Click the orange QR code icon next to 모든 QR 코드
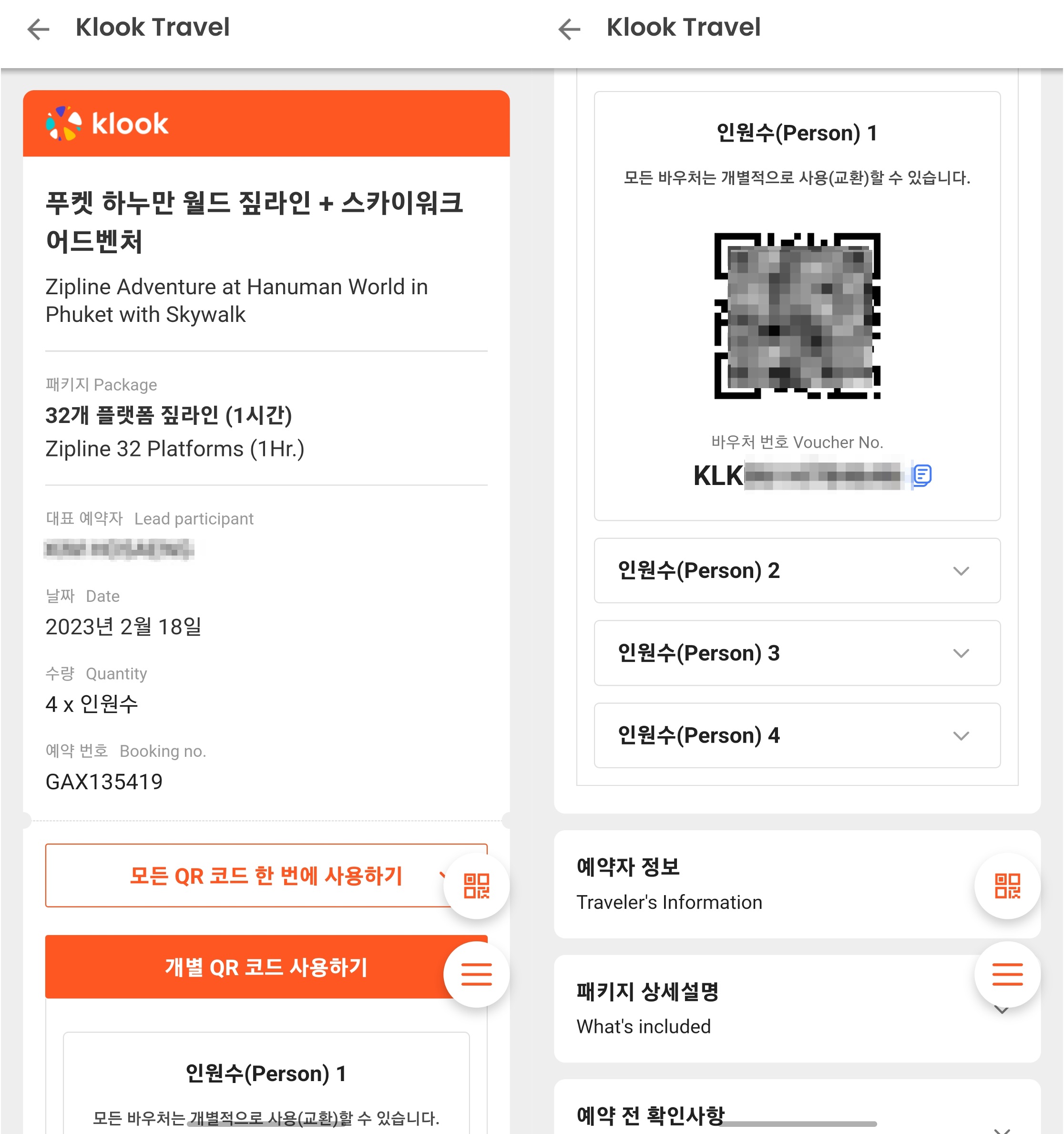This screenshot has width=1064, height=1134. 477,887
